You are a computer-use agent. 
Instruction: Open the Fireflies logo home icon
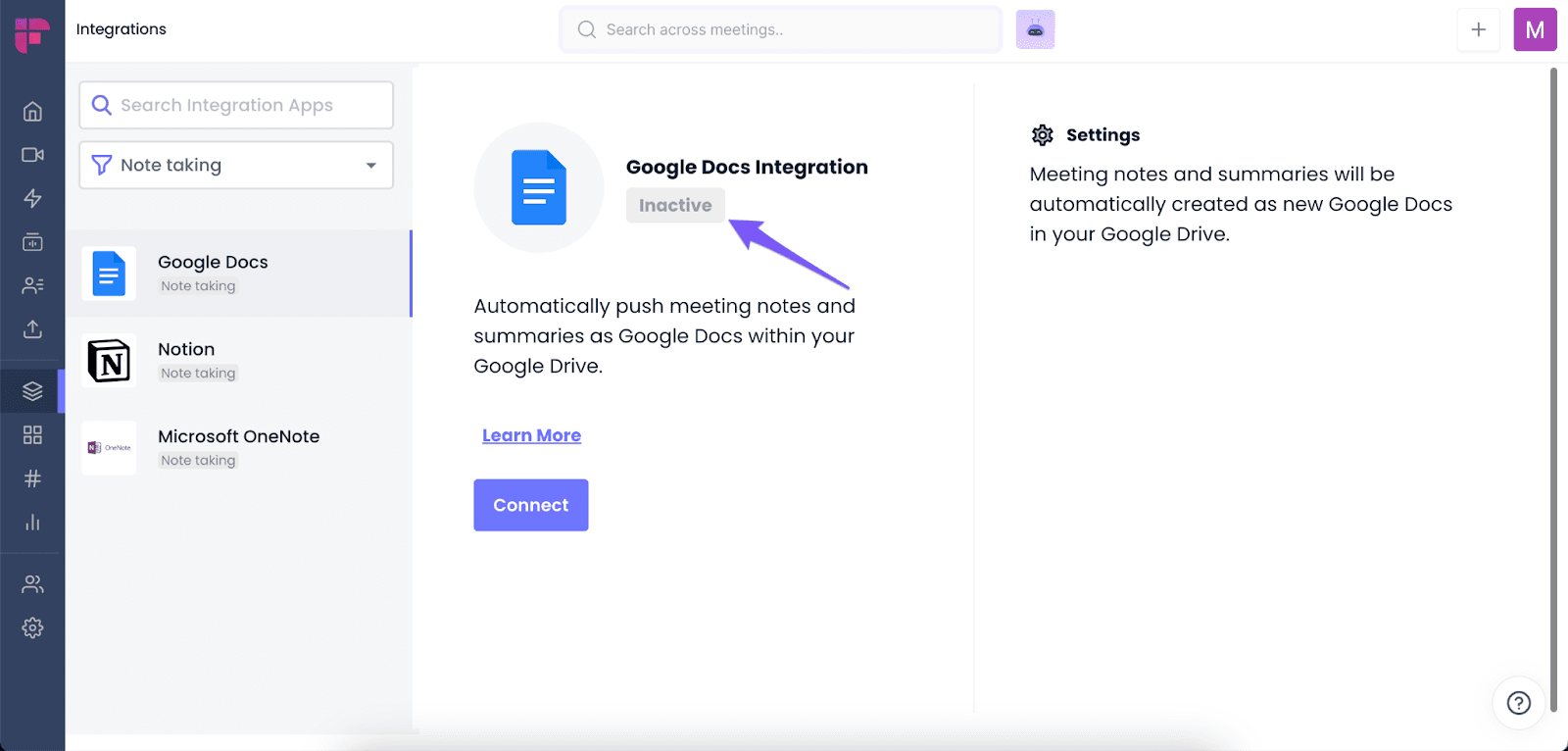point(32,34)
